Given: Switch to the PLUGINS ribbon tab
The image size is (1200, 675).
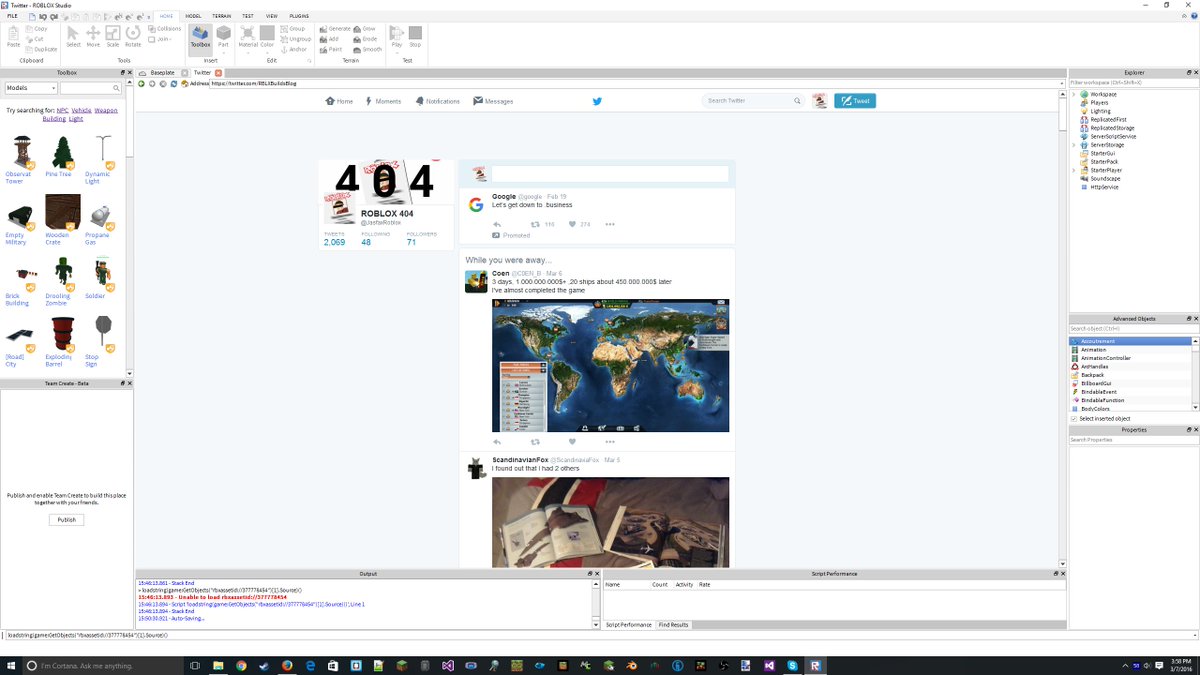Looking at the screenshot, I should [x=299, y=16].
